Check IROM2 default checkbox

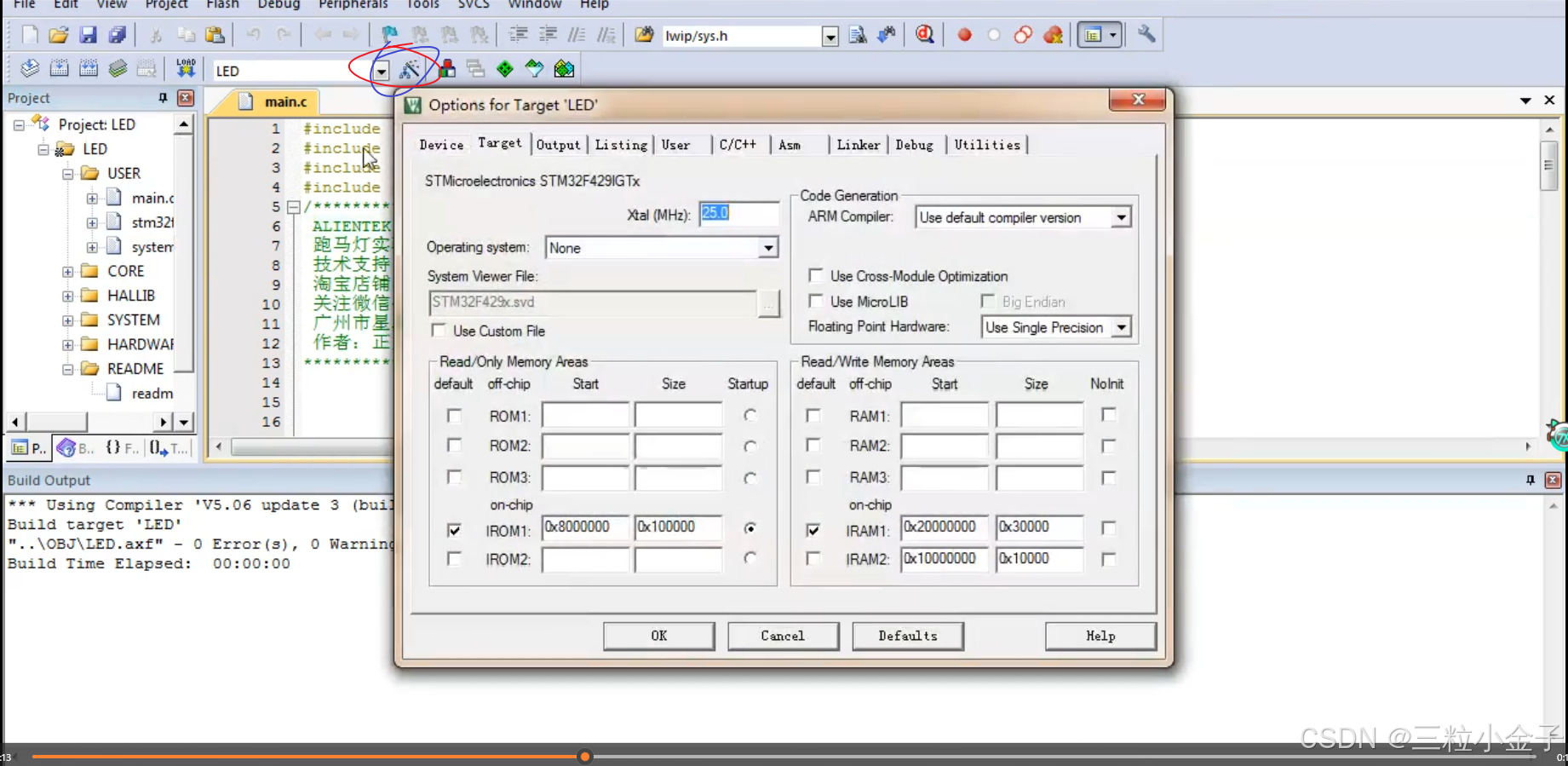(x=454, y=559)
